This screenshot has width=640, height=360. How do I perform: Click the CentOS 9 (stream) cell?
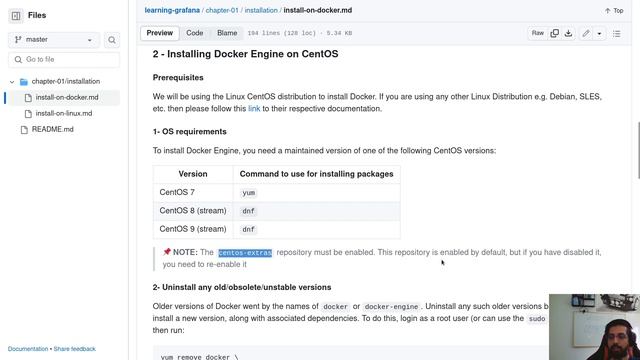coord(193,229)
